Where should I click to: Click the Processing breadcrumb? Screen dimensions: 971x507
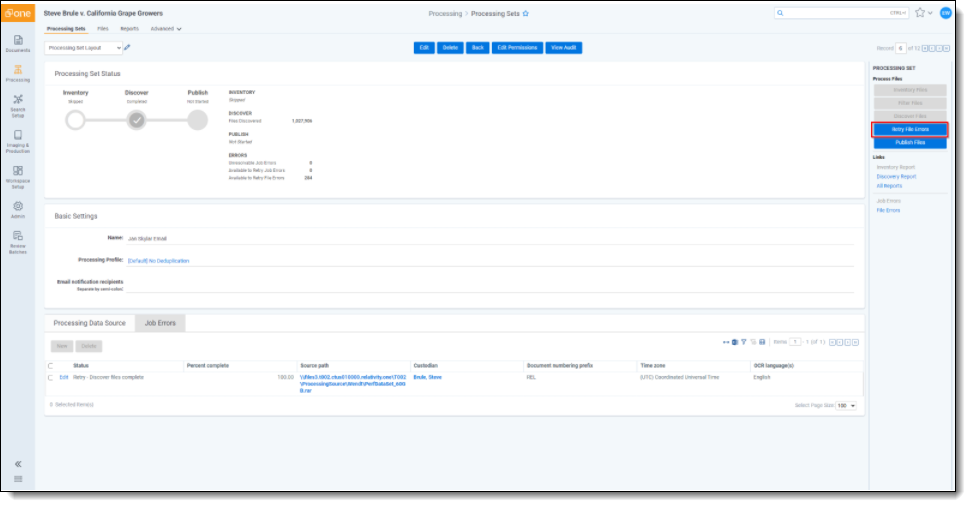[x=445, y=14]
